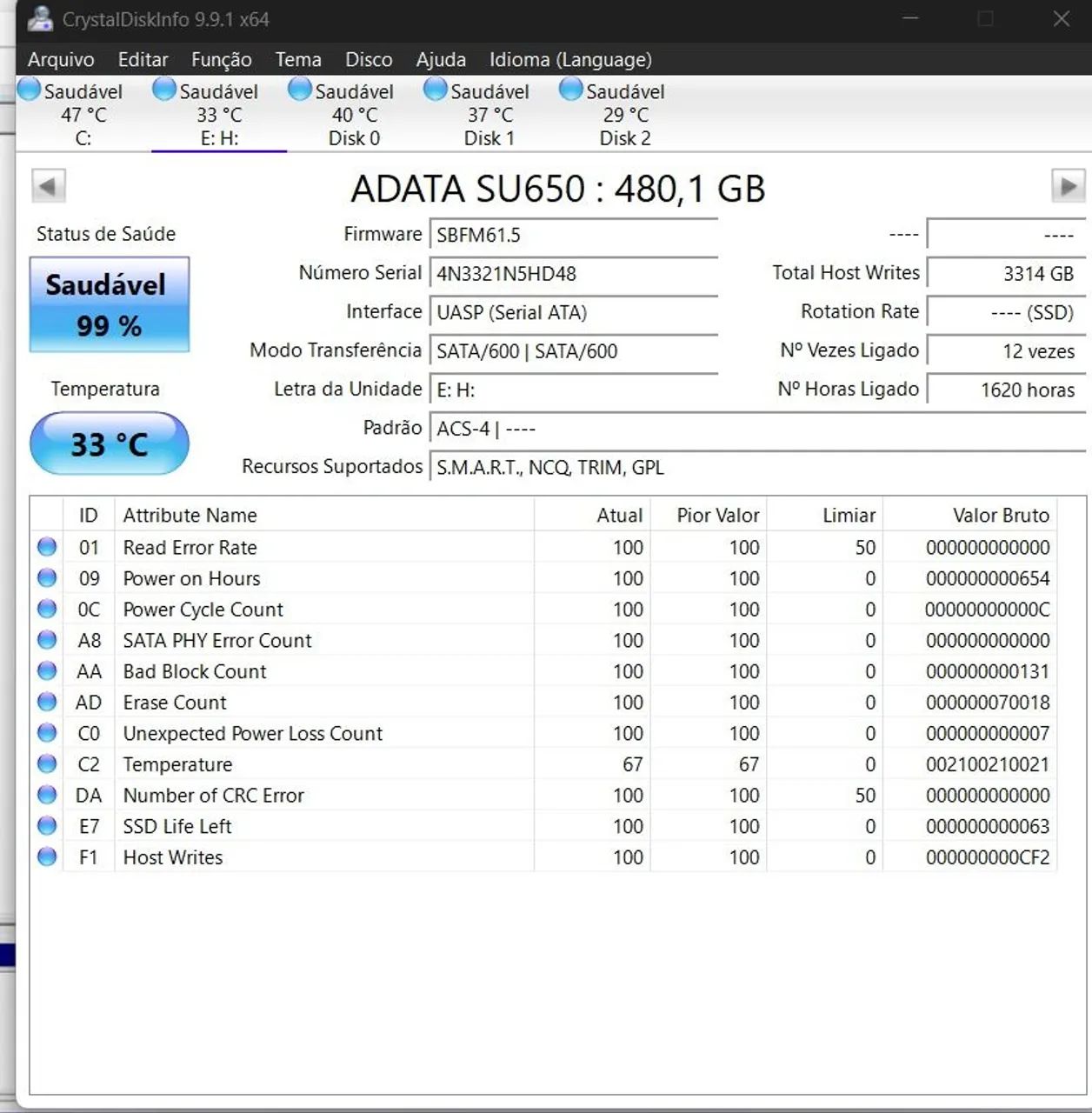This screenshot has height=1113, width=1092.
Task: Click Total Host Writes value 3314 GB
Action: tap(1006, 273)
